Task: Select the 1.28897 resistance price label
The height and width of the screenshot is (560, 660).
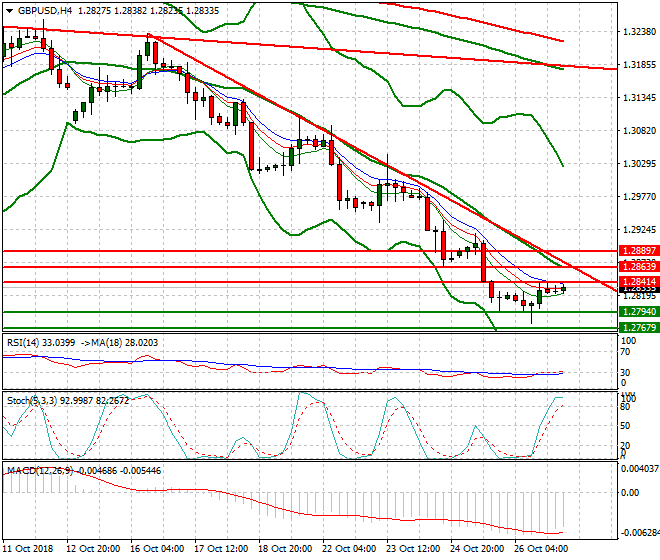Action: [x=639, y=251]
